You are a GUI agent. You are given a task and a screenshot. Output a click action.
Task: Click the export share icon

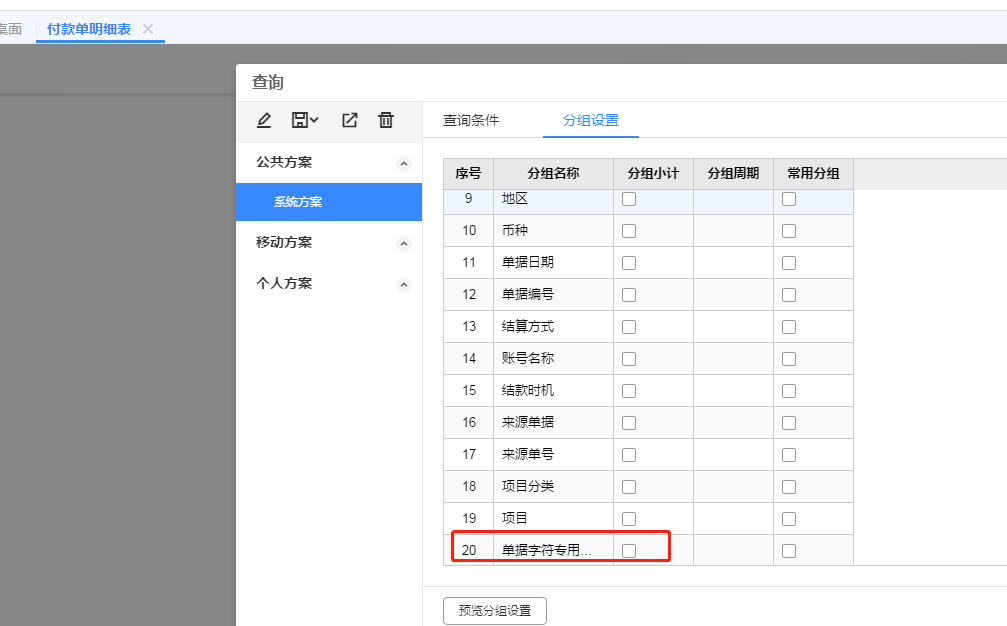pyautogui.click(x=349, y=120)
